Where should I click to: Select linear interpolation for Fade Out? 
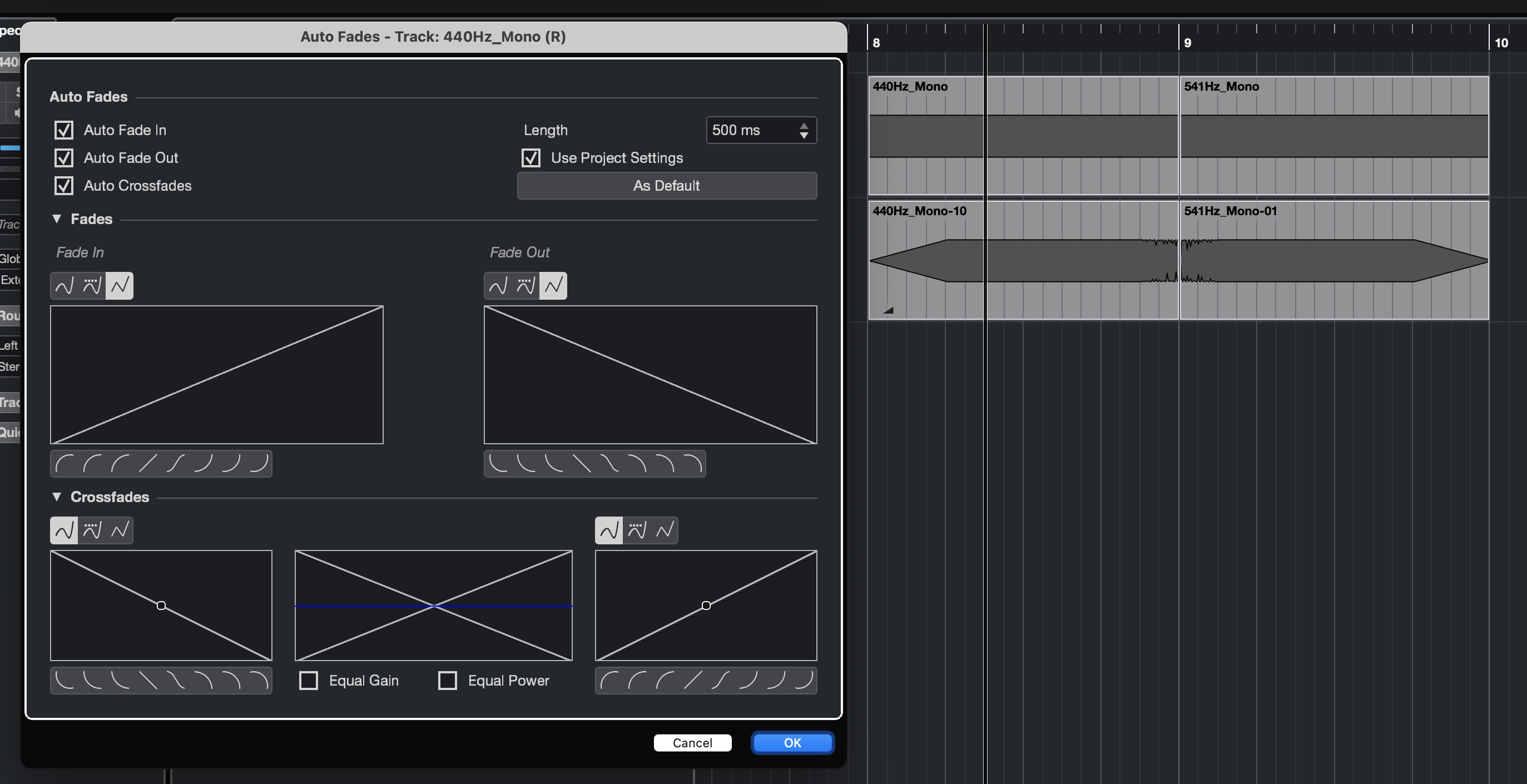pos(553,286)
